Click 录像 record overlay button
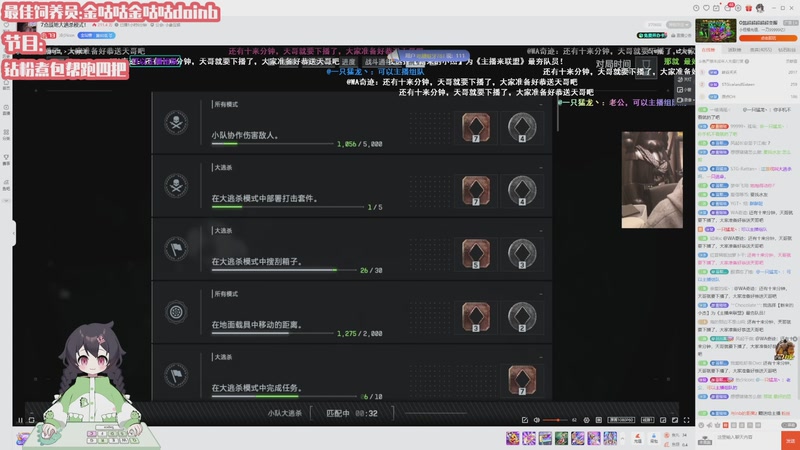The height and width of the screenshot is (450, 800). (684, 99)
